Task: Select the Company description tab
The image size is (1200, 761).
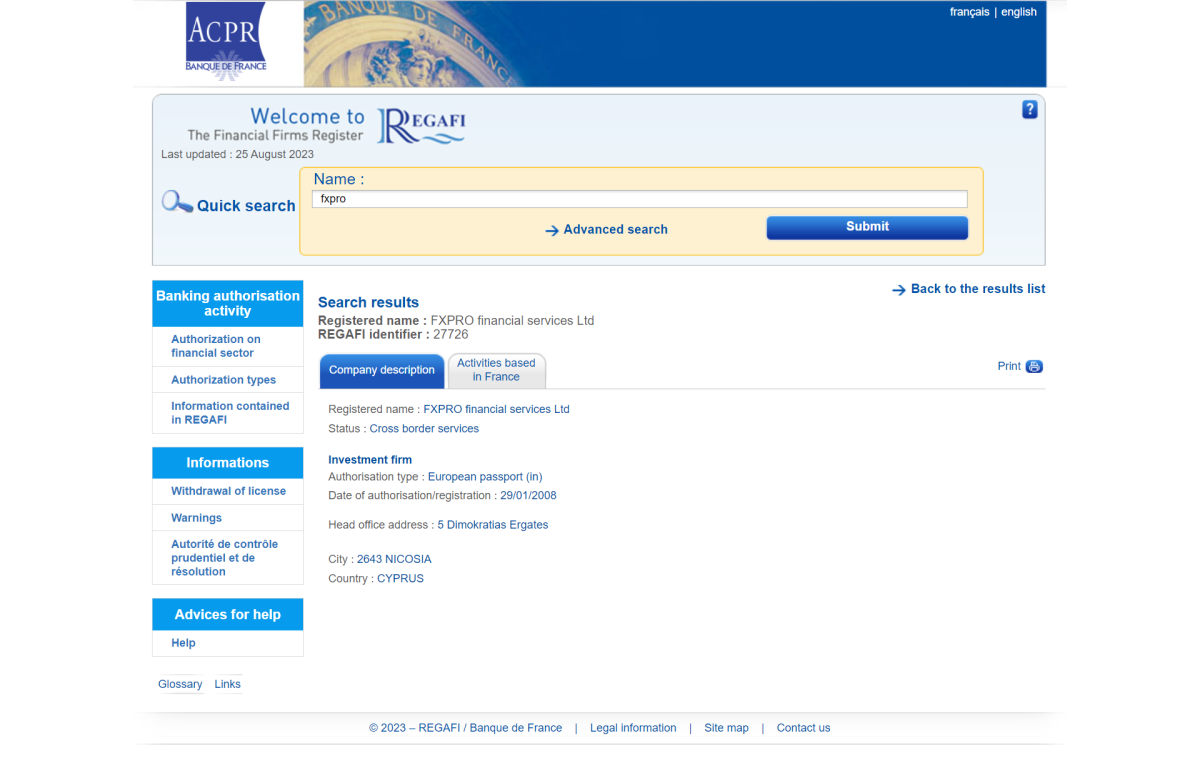Action: [x=381, y=370]
